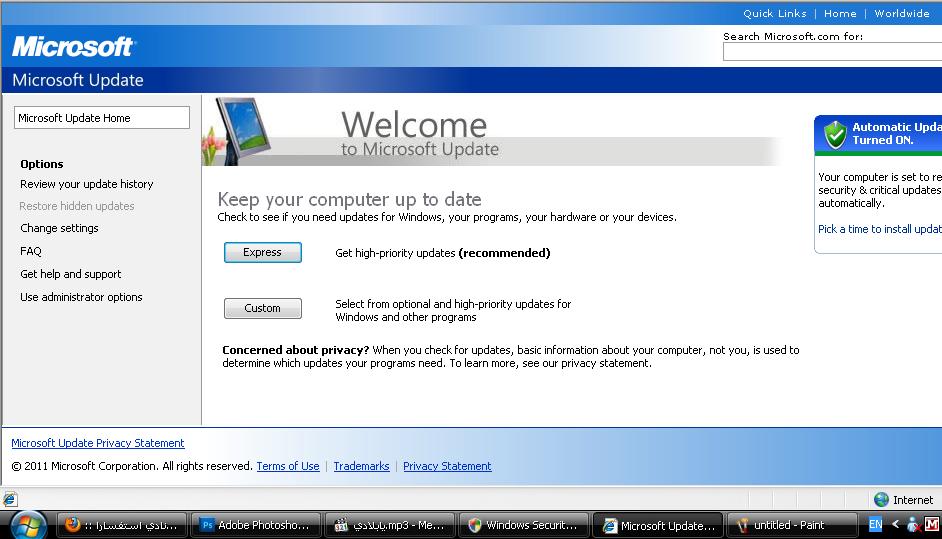Open the Windows Start orb
Image resolution: width=942 pixels, height=539 pixels.
tap(28, 525)
